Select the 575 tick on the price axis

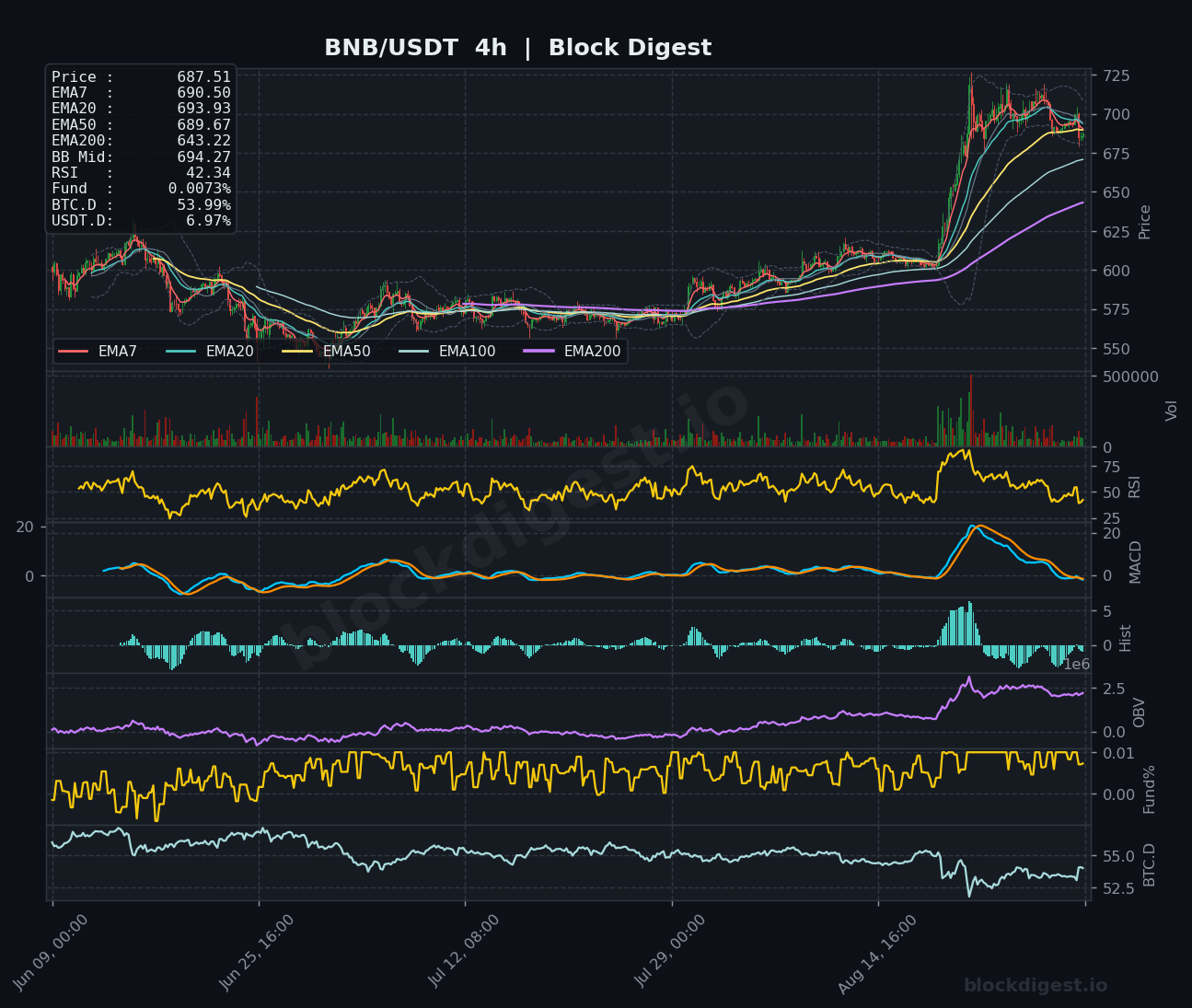tap(1116, 309)
